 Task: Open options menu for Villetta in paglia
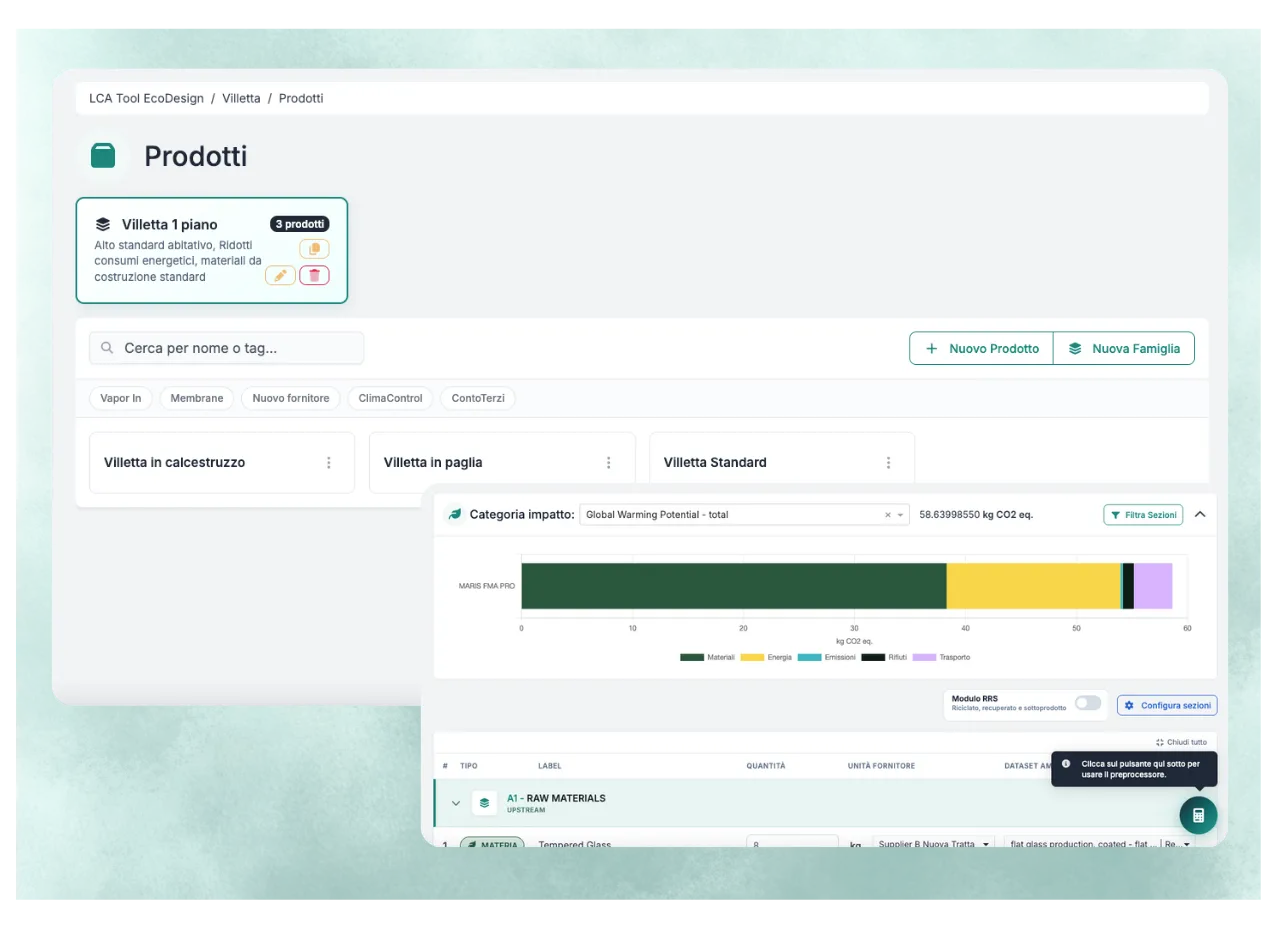(609, 463)
